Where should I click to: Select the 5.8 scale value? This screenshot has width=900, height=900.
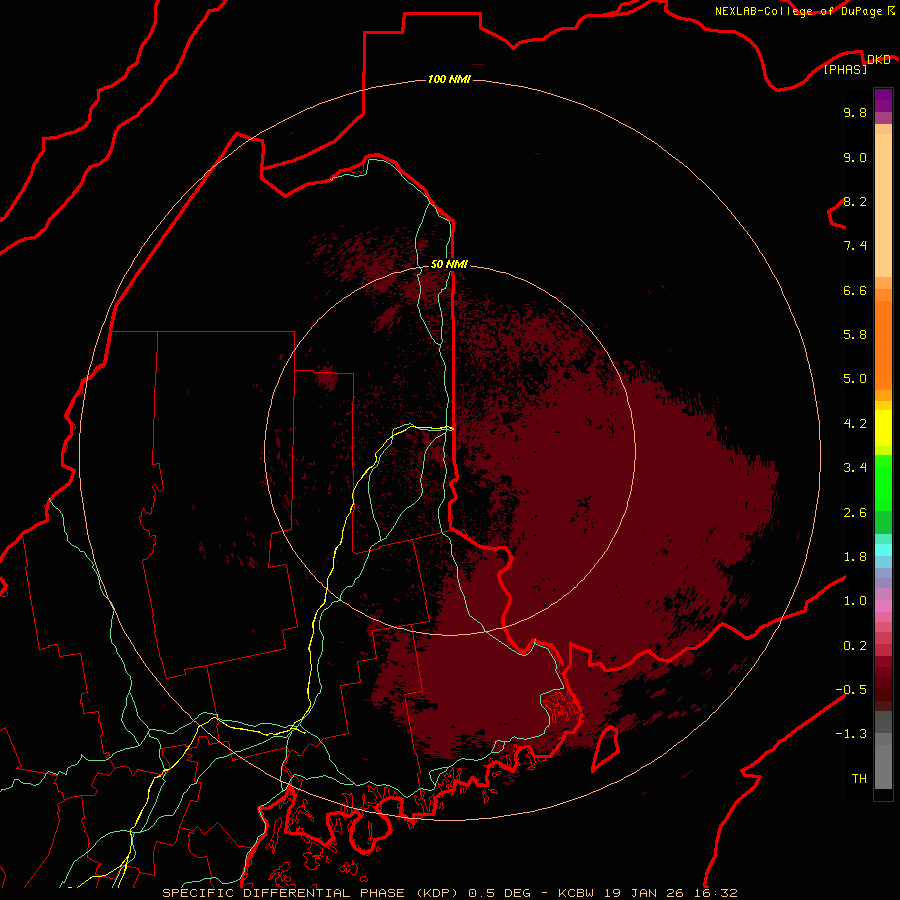click(855, 335)
